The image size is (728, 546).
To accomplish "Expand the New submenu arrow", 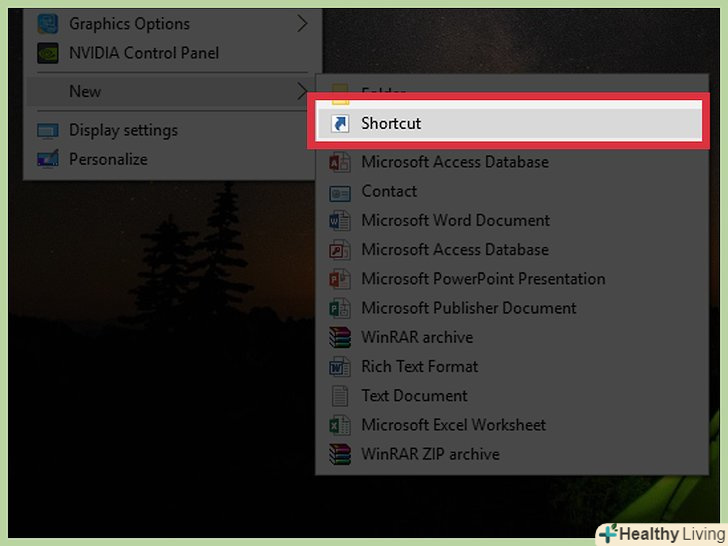I will pos(302,91).
